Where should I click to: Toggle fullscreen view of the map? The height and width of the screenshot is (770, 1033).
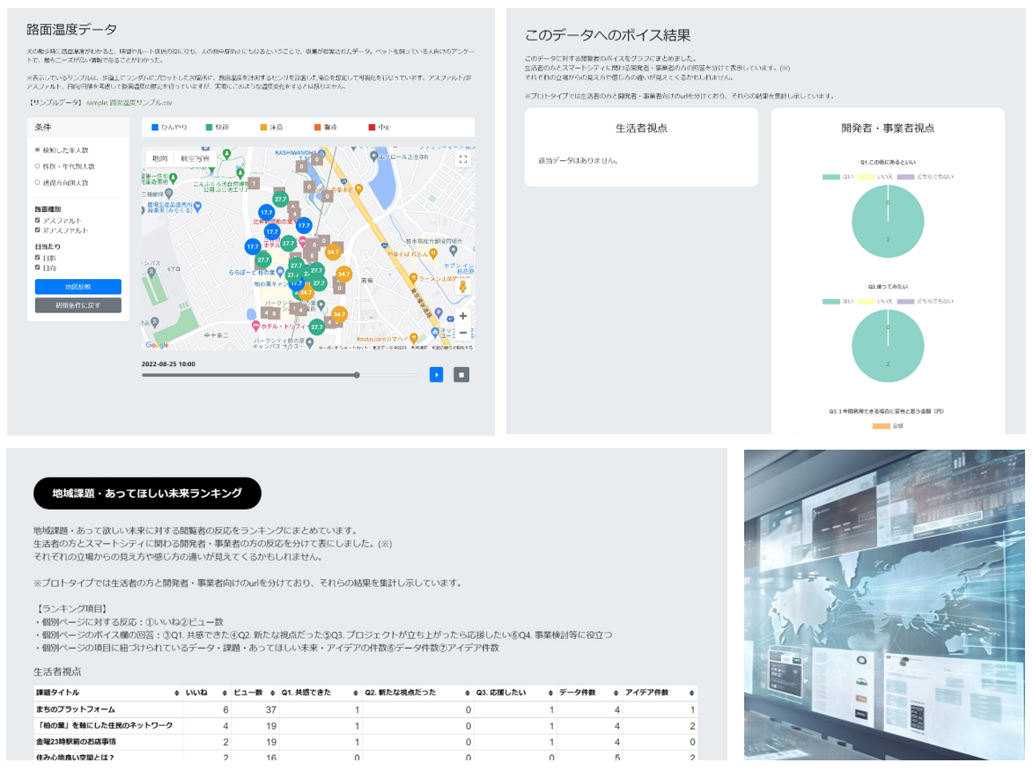(463, 159)
